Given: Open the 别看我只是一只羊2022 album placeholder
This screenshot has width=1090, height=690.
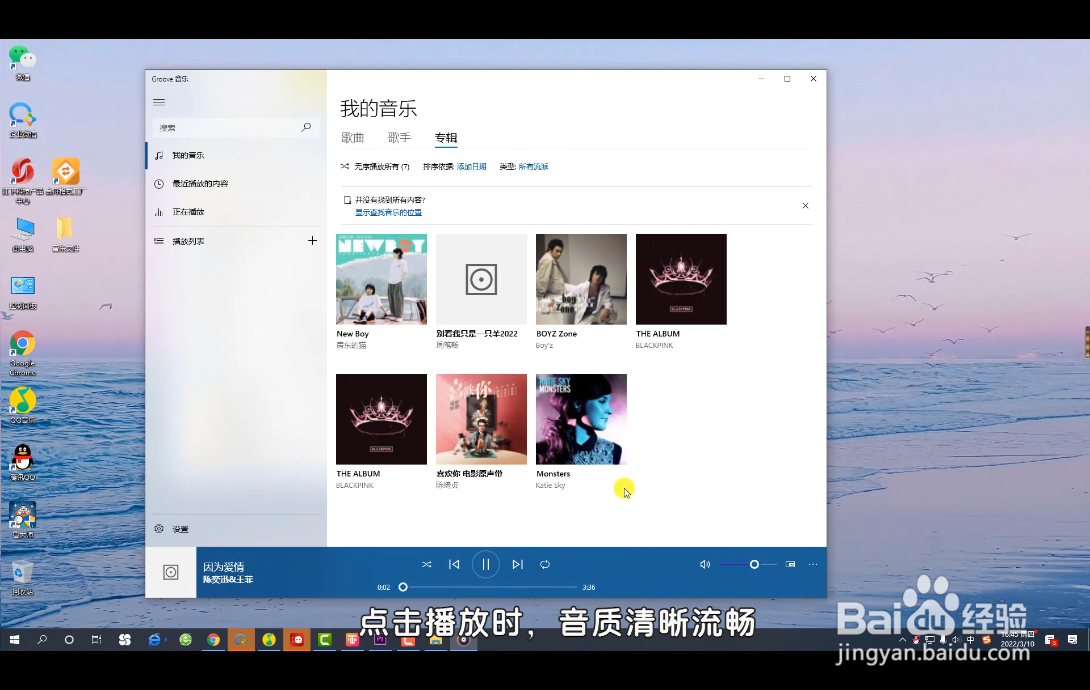Looking at the screenshot, I should click(481, 279).
